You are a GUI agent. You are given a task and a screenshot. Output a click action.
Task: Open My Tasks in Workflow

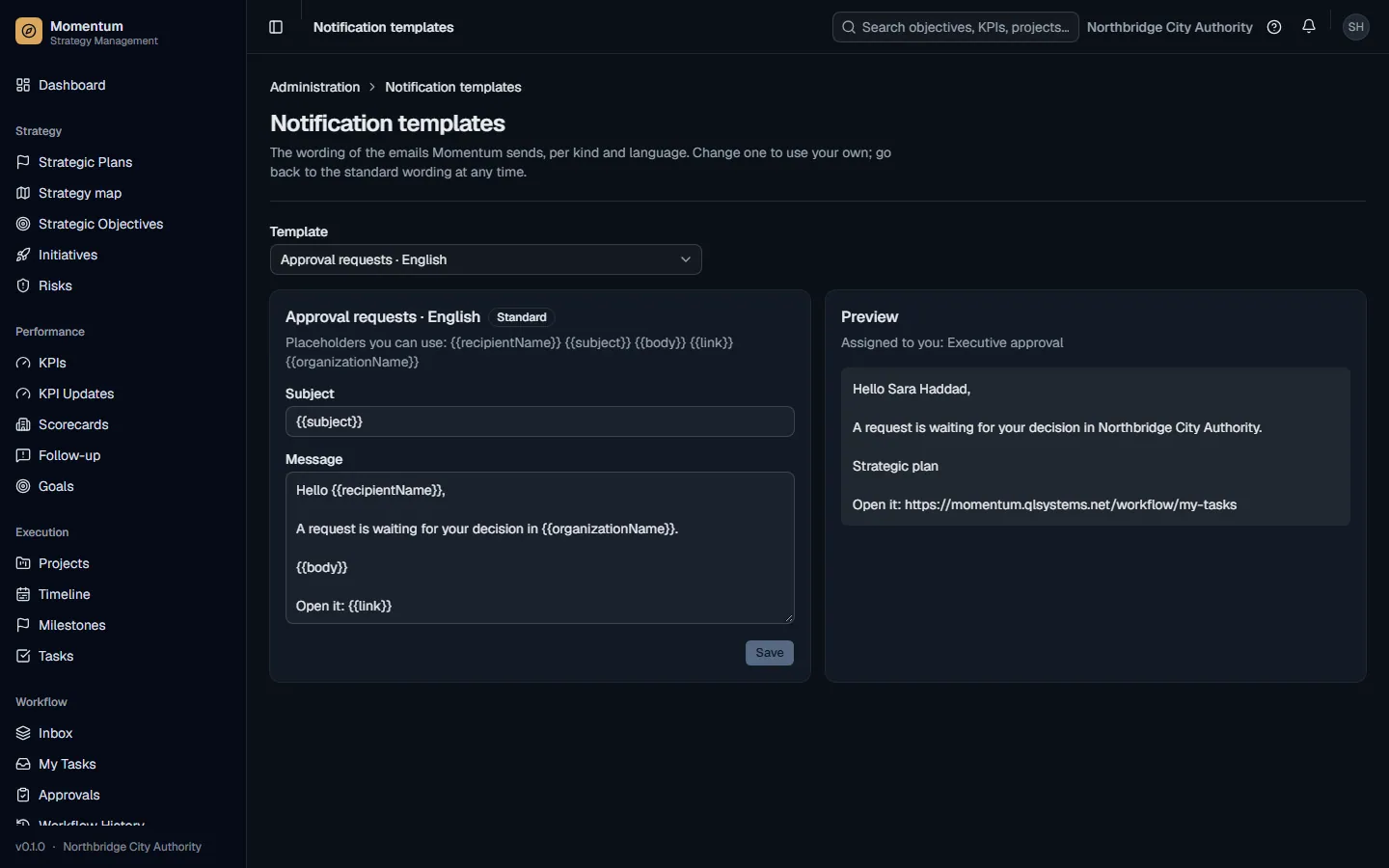(x=123, y=764)
